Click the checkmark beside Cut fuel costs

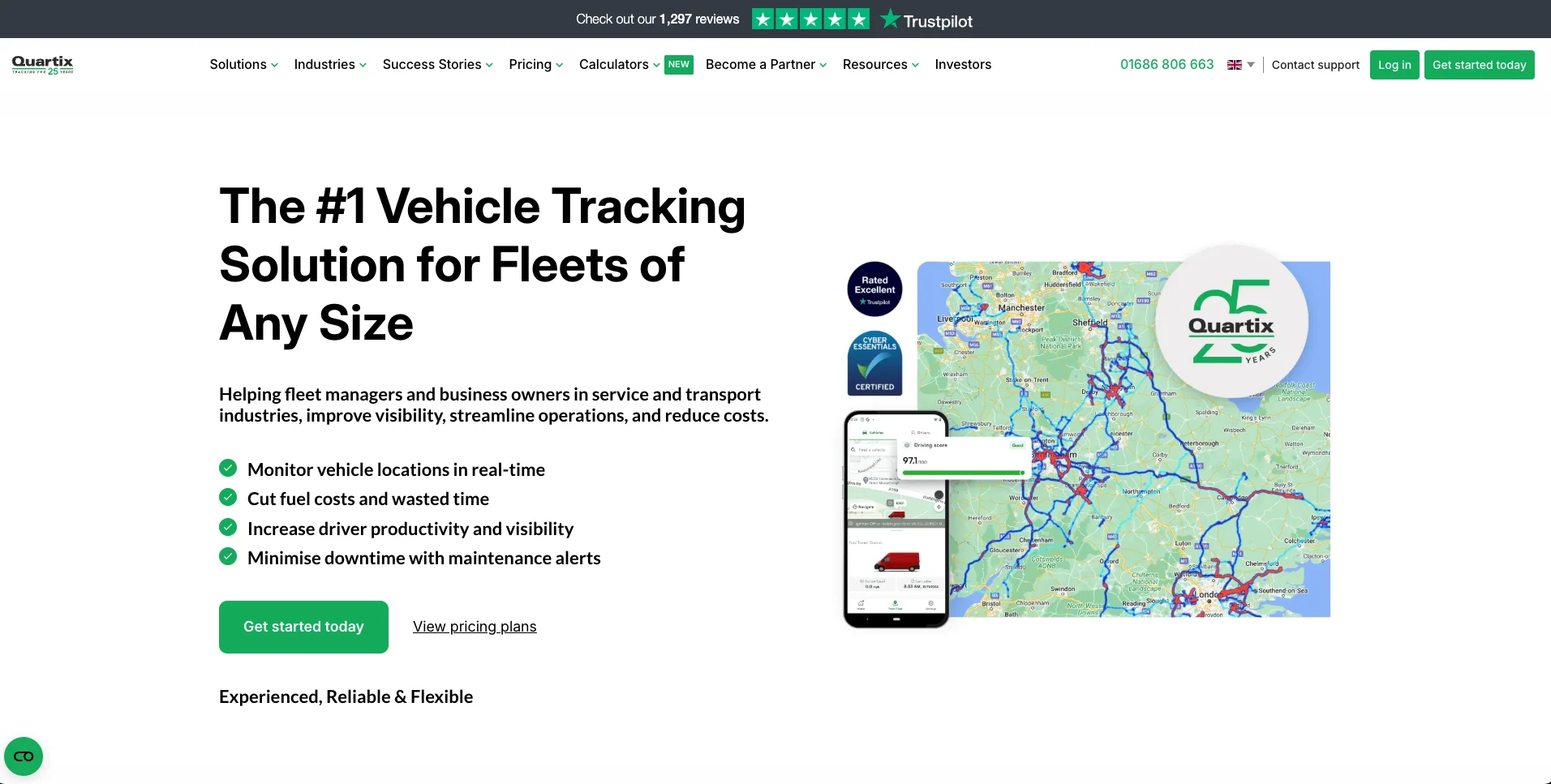pyautogui.click(x=228, y=498)
